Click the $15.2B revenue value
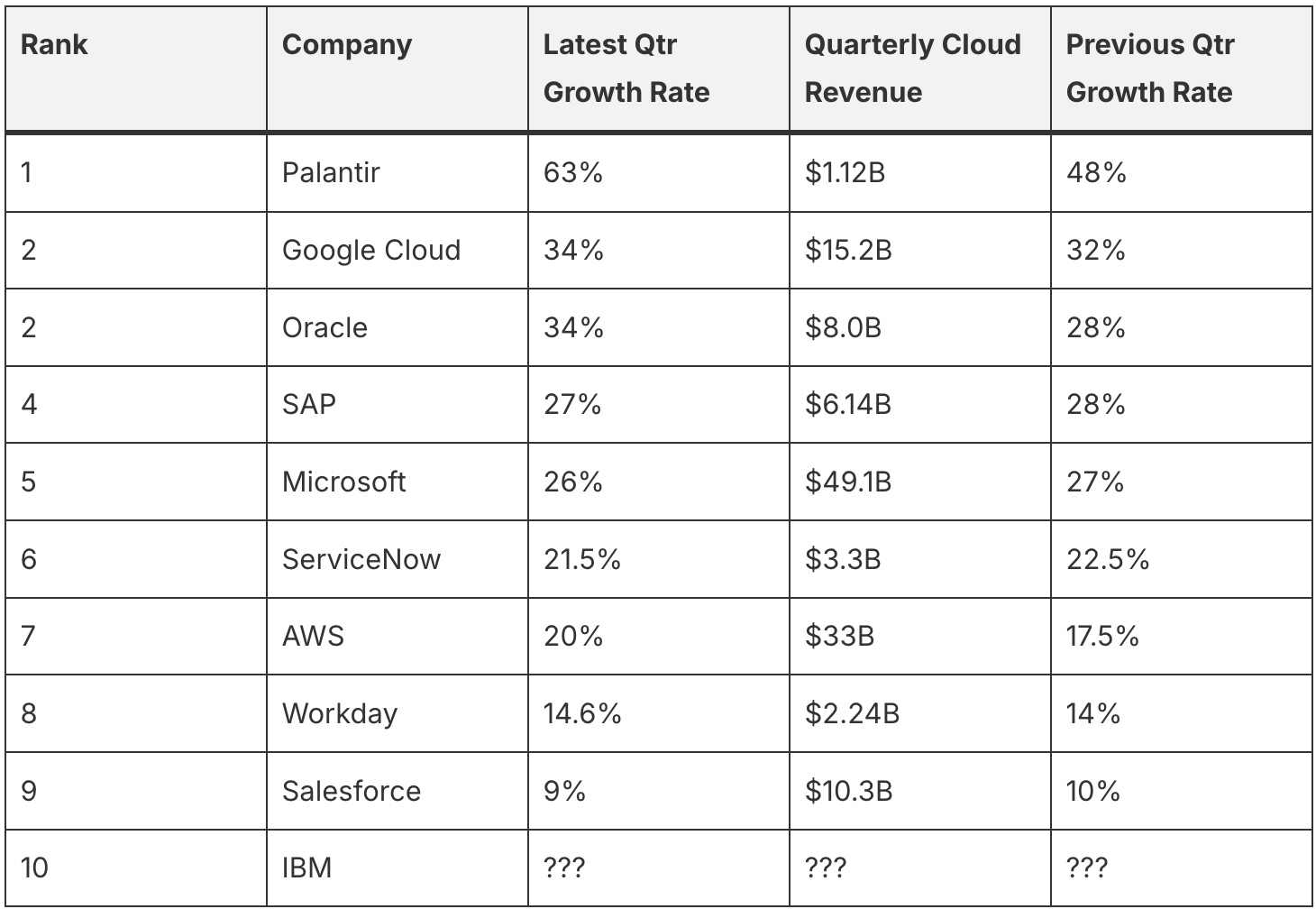1316x909 pixels. point(848,250)
